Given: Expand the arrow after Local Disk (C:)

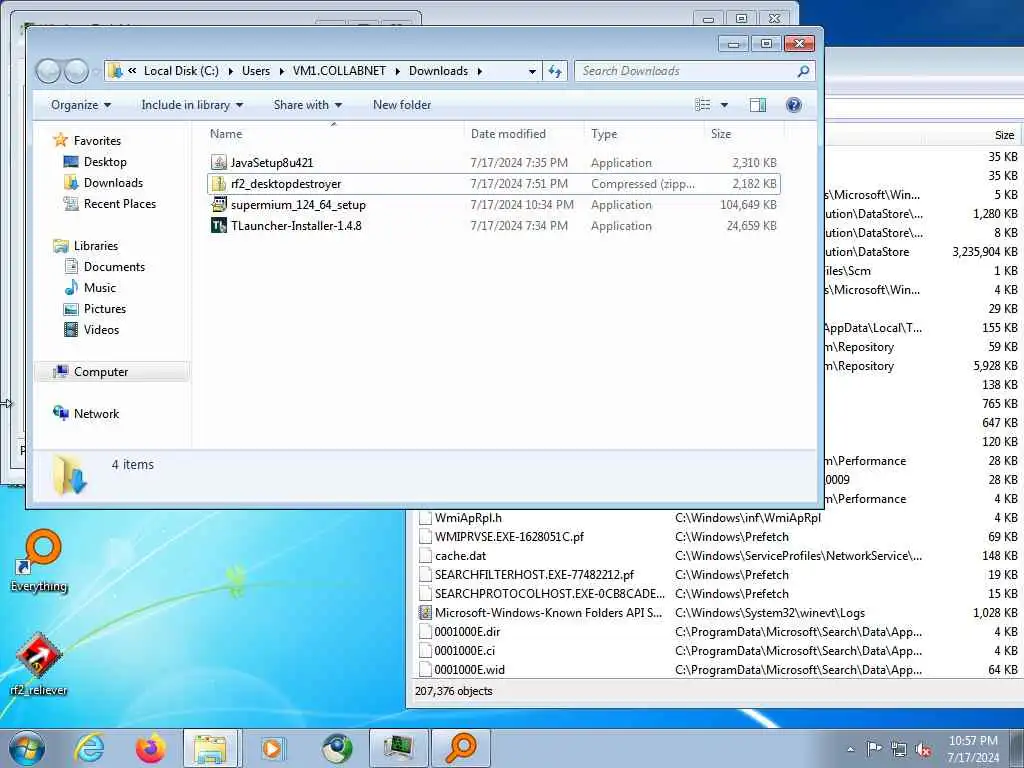Looking at the screenshot, I should (231, 71).
